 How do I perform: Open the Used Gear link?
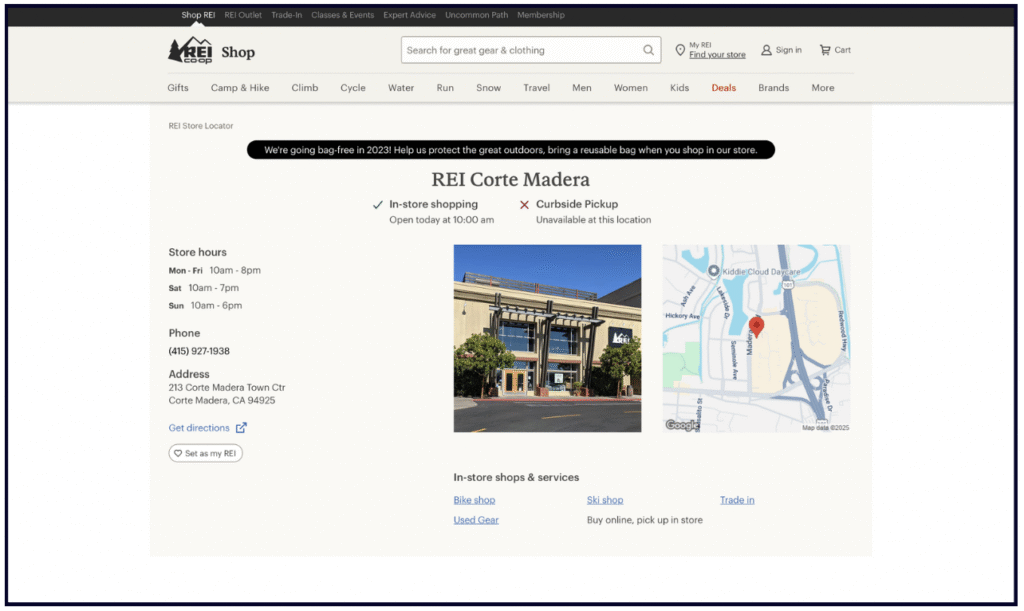coord(476,520)
